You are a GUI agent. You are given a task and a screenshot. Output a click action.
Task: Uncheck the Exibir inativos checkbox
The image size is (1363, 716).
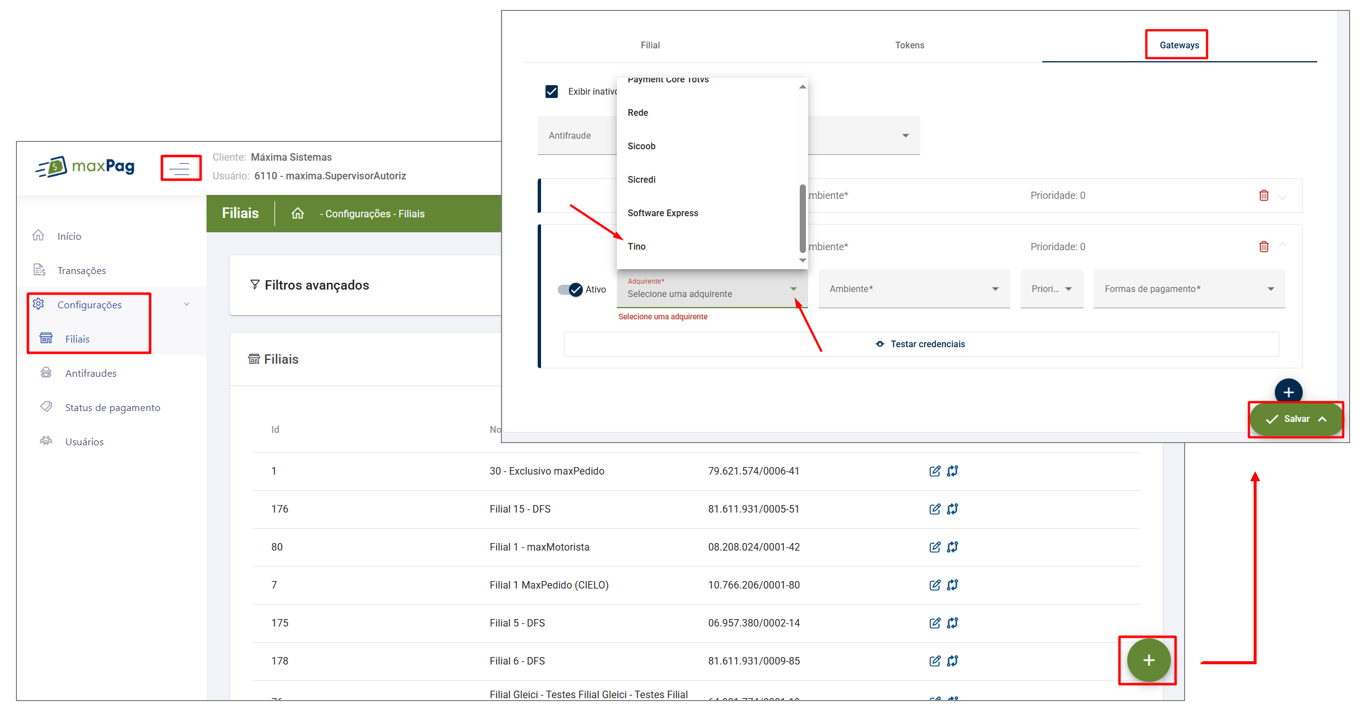551,91
